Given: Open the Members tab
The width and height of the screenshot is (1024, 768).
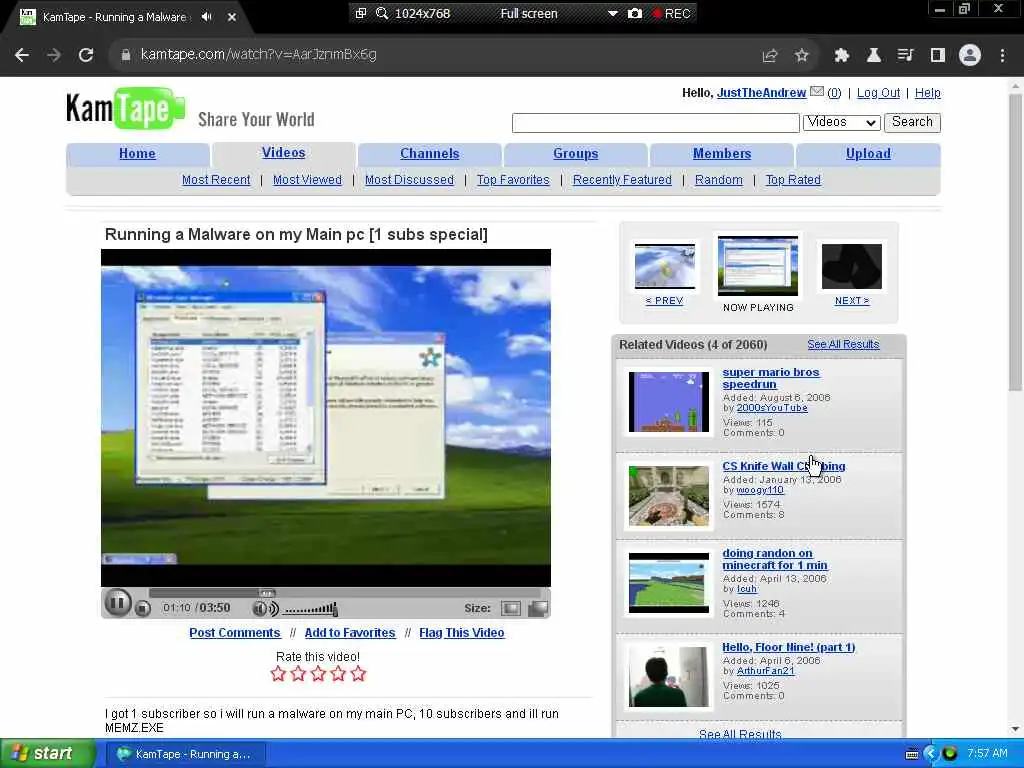Looking at the screenshot, I should pyautogui.click(x=722, y=153).
